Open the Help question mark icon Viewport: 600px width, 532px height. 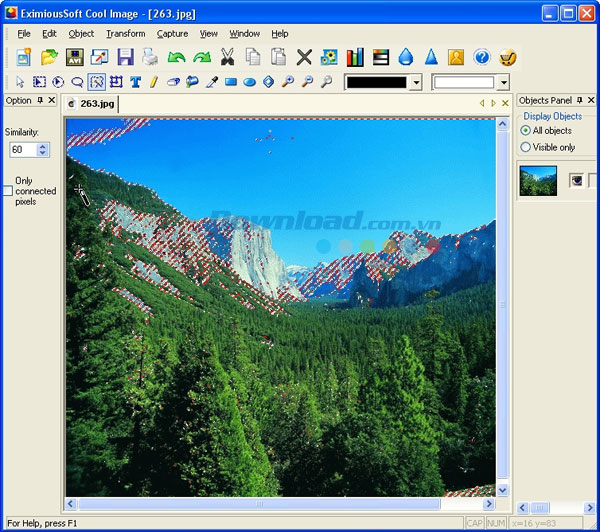click(482, 58)
